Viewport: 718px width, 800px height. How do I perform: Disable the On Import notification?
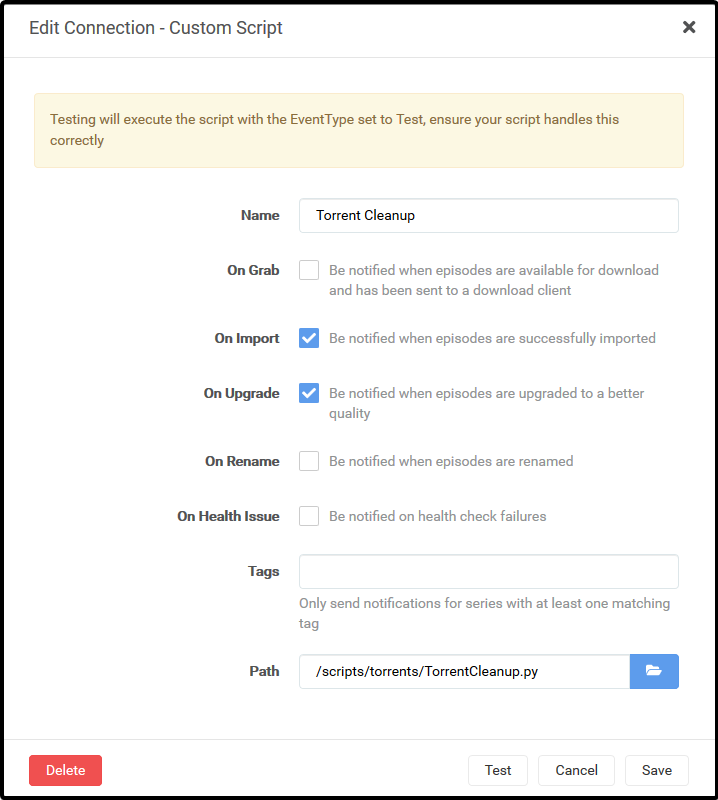pos(308,338)
